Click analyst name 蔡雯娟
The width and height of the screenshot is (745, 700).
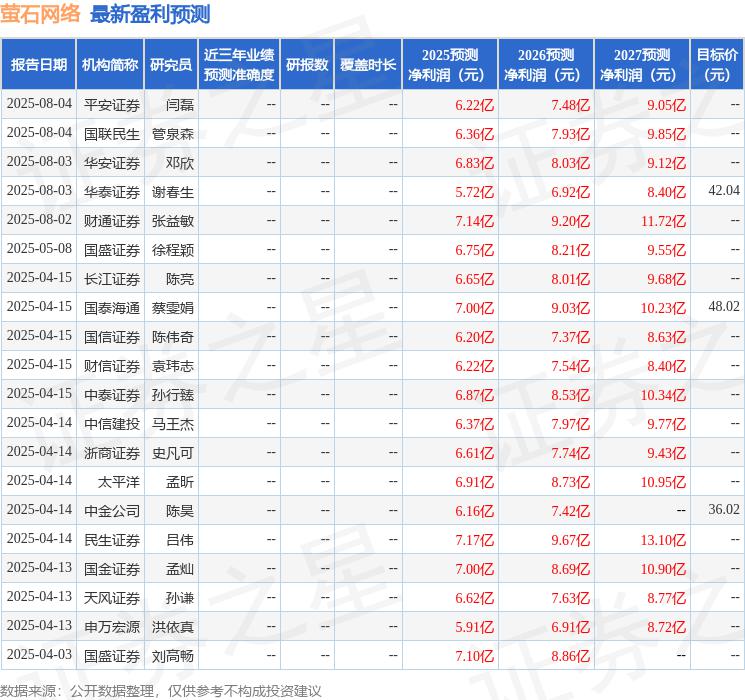pos(173,307)
